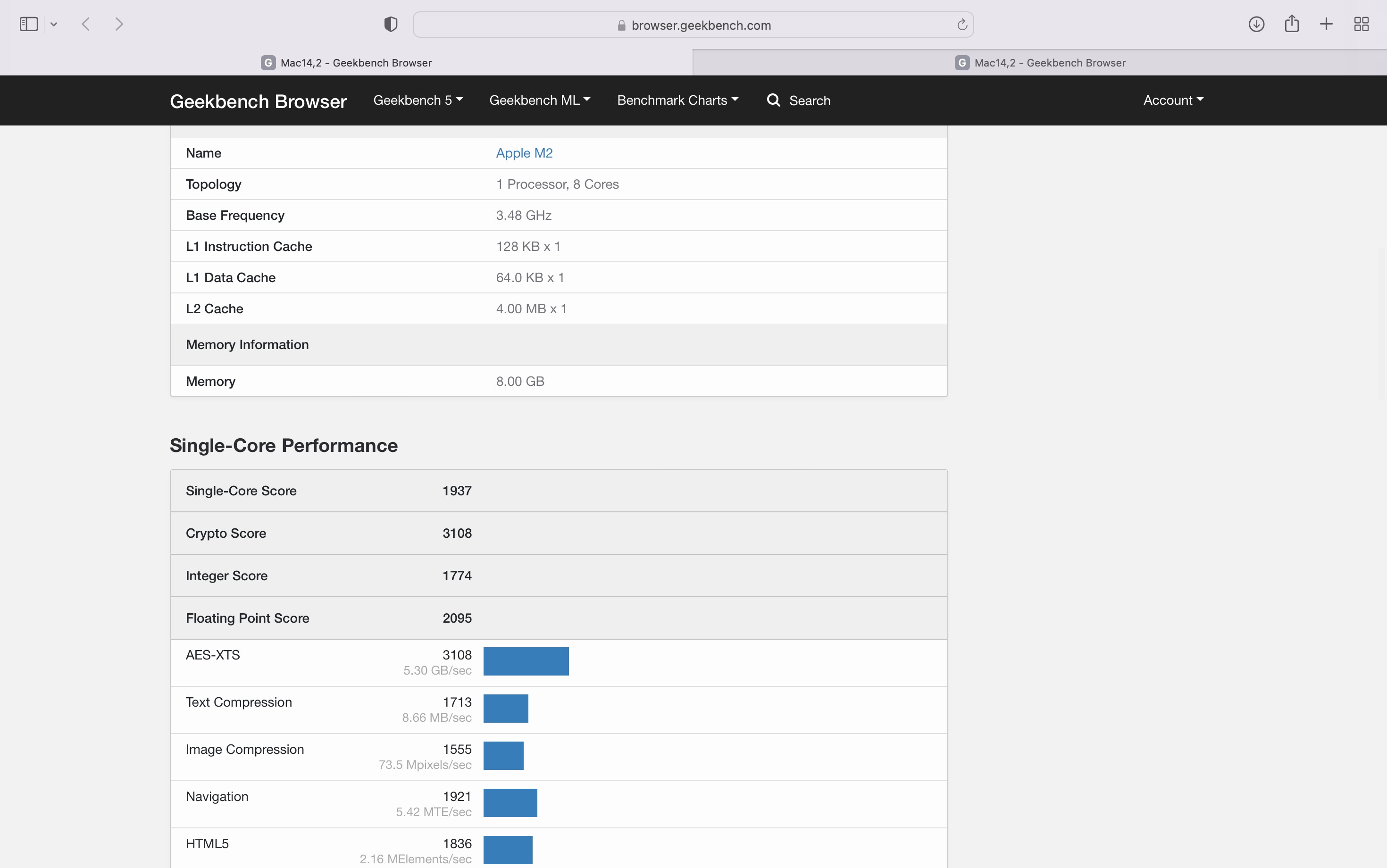Screen dimensions: 1387x868
Task: Reload the page with refresh icon
Action: tap(962, 25)
